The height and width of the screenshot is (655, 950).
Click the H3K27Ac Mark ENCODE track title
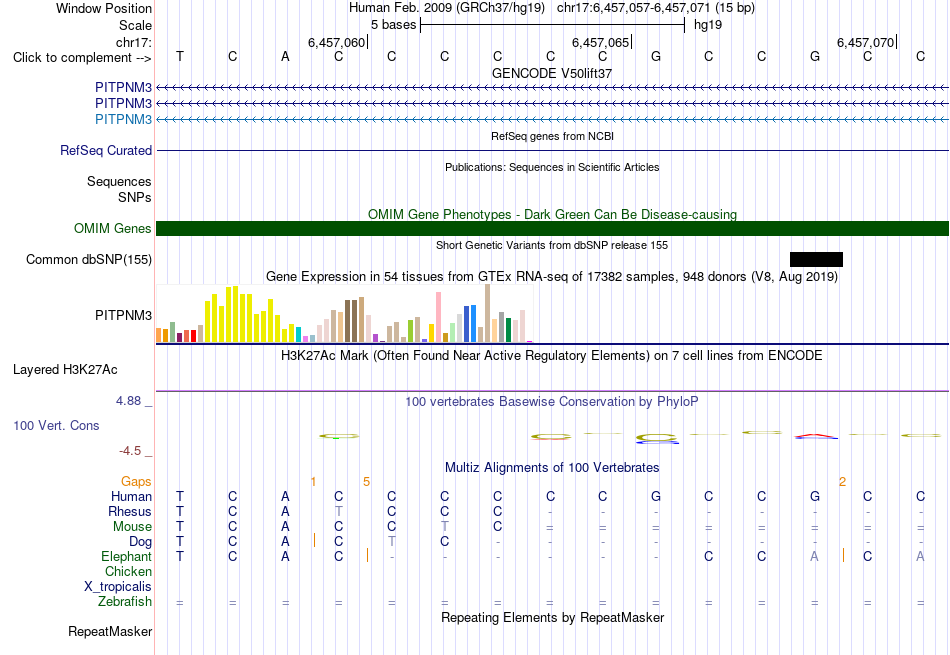coord(552,356)
